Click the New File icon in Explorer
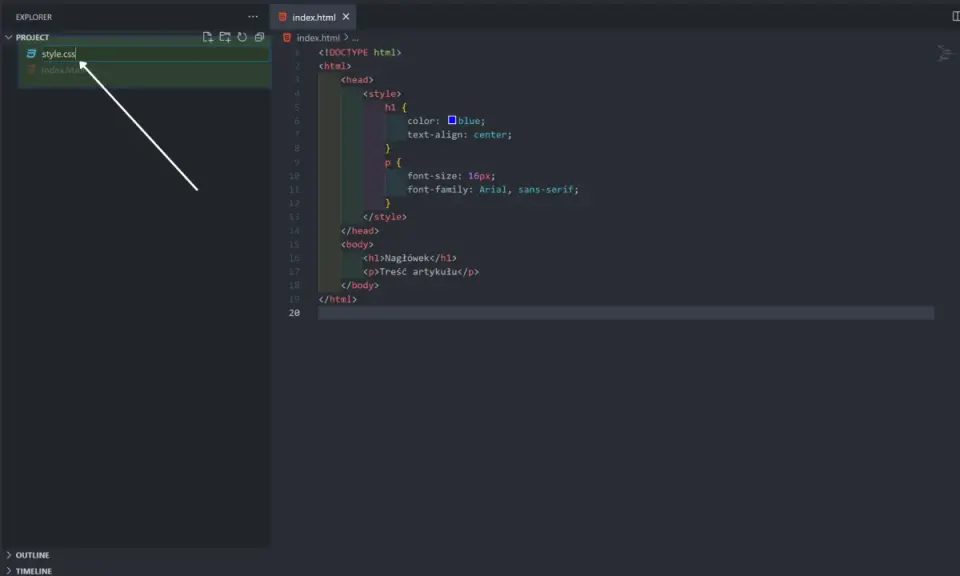960x576 pixels. click(208, 37)
